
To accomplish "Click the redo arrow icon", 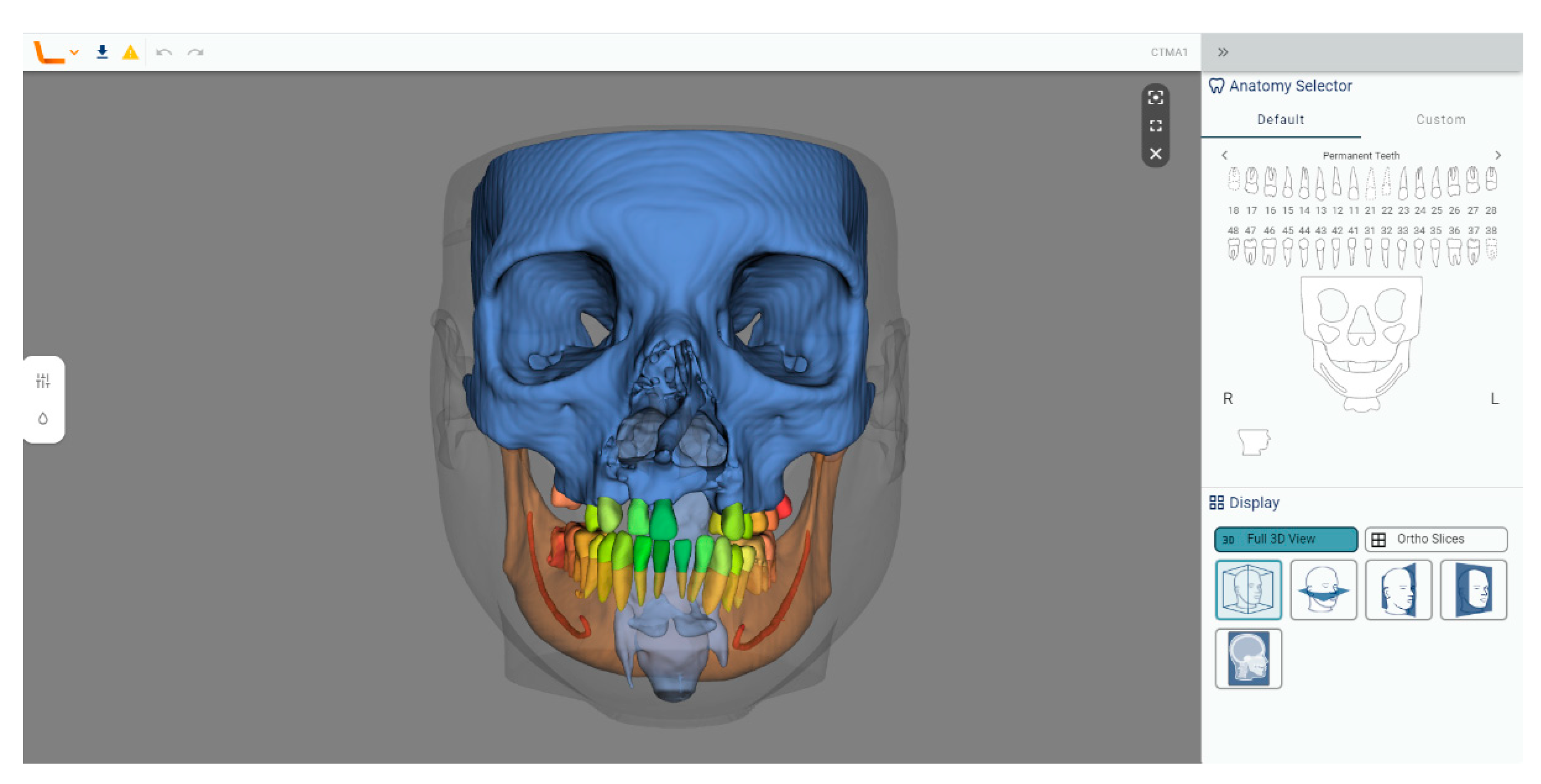I will click(195, 53).
